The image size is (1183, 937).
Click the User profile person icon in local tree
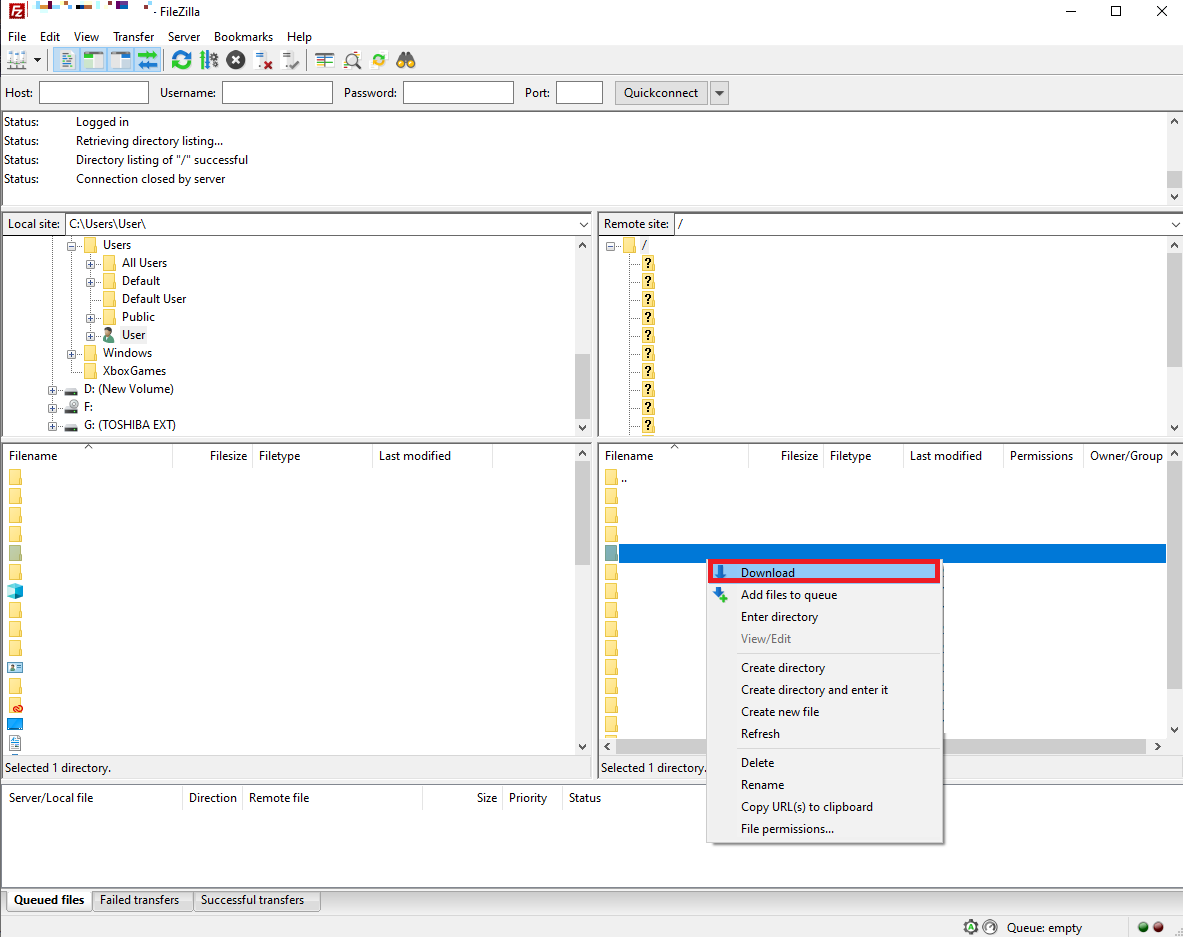[x=109, y=335]
